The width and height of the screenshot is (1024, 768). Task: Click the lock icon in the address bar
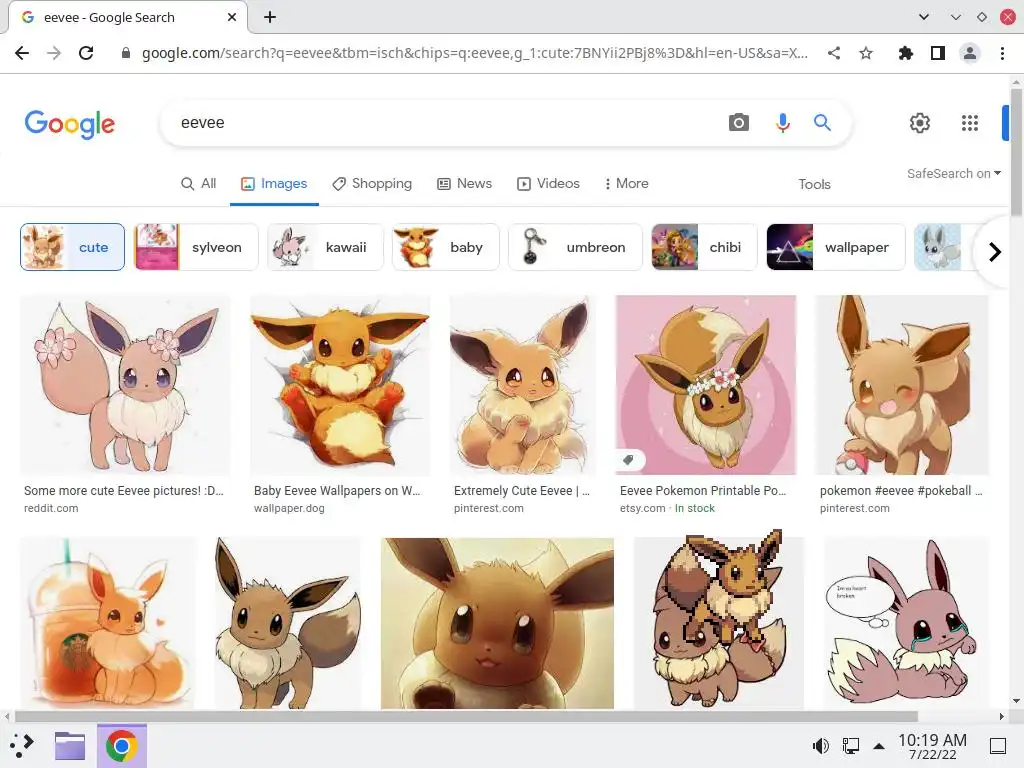(x=126, y=54)
